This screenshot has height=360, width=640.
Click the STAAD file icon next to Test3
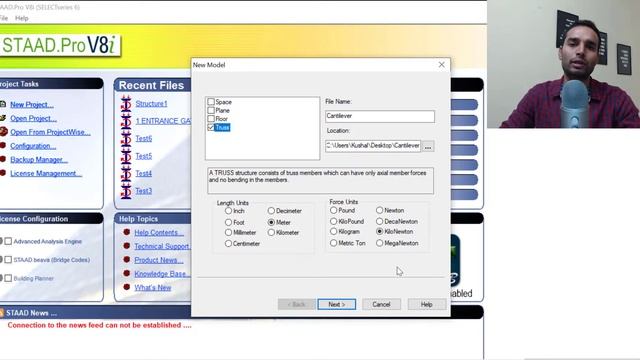[x=126, y=191]
